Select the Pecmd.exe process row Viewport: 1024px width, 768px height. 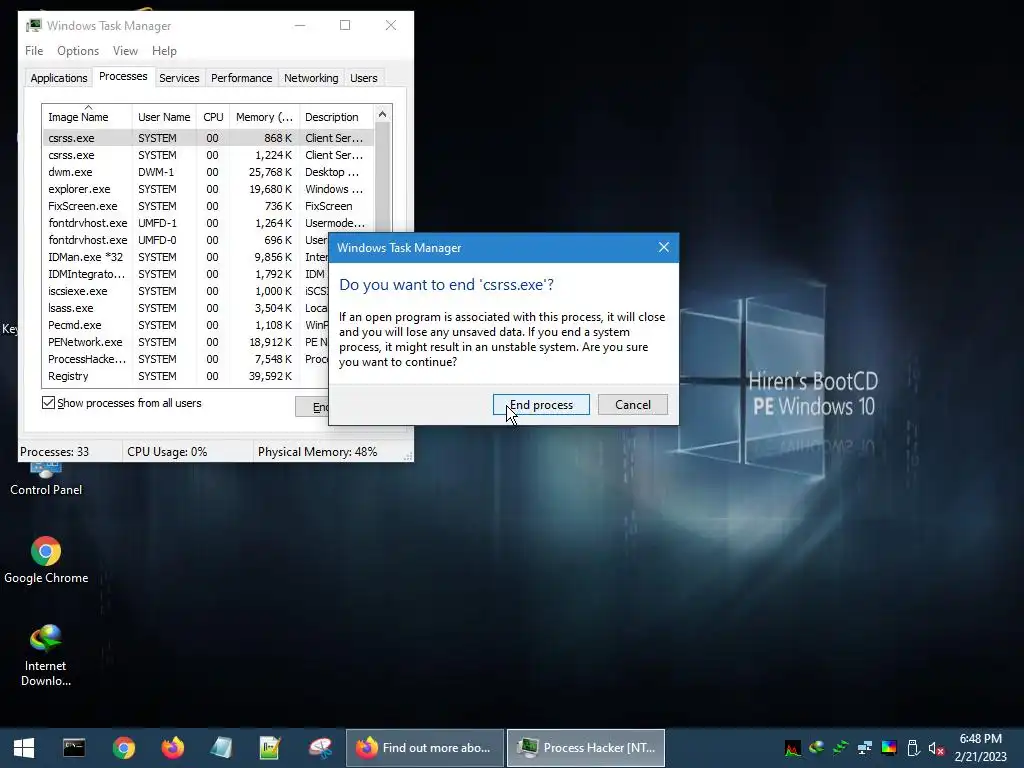(185, 325)
